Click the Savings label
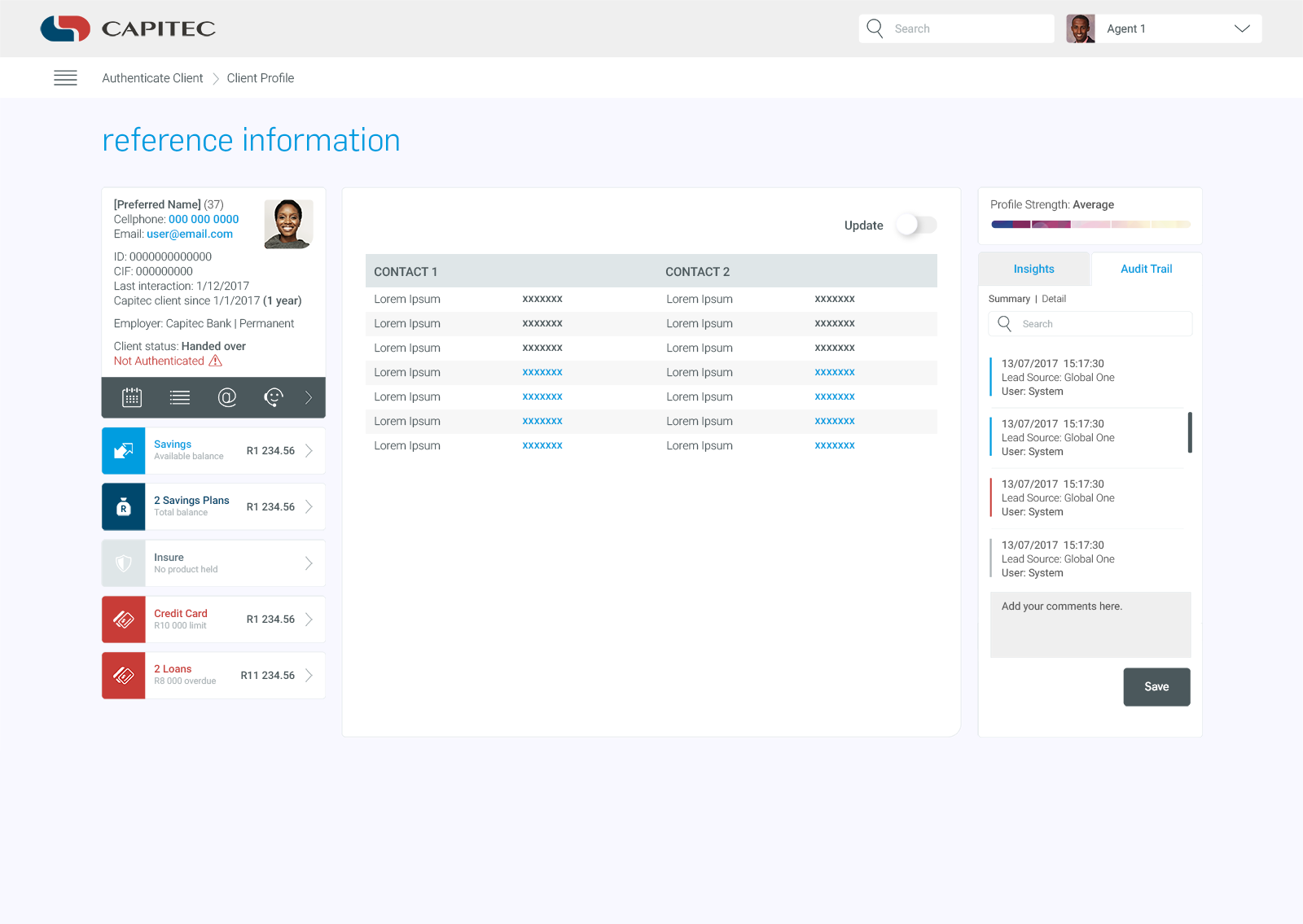Screen dimensions: 1303x924 click(173, 444)
